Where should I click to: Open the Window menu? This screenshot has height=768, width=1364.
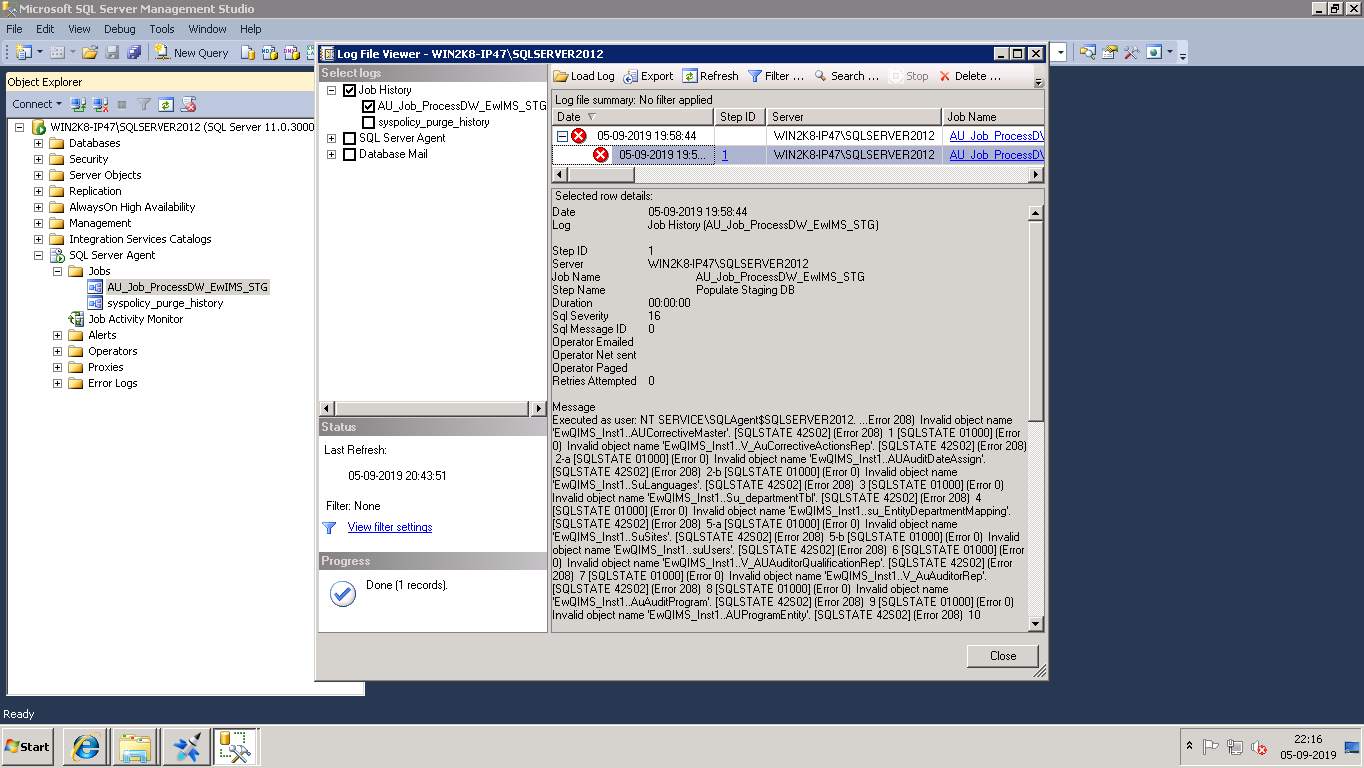click(x=208, y=29)
